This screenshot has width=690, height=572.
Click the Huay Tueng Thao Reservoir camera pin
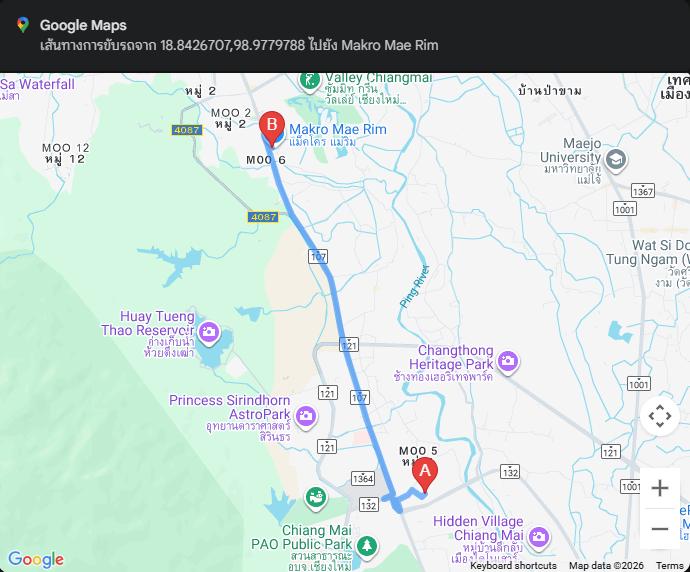tap(209, 332)
